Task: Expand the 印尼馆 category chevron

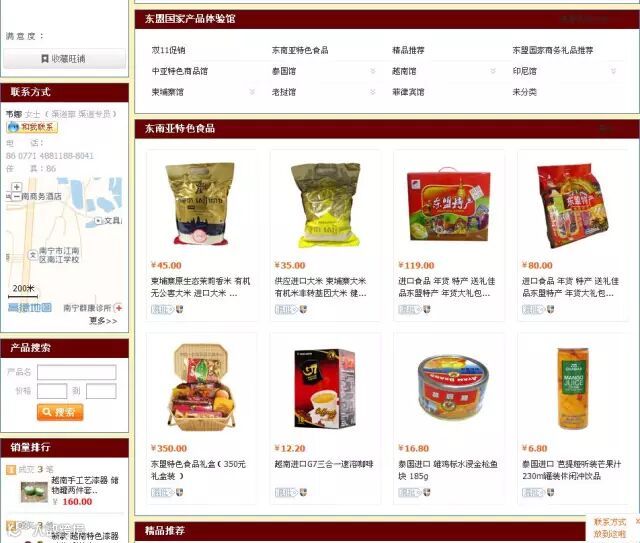Action: (613, 71)
